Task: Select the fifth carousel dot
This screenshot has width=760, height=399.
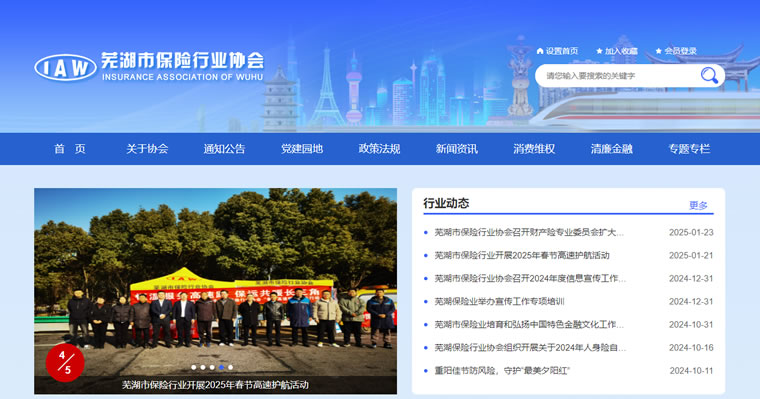Action: pos(230,367)
